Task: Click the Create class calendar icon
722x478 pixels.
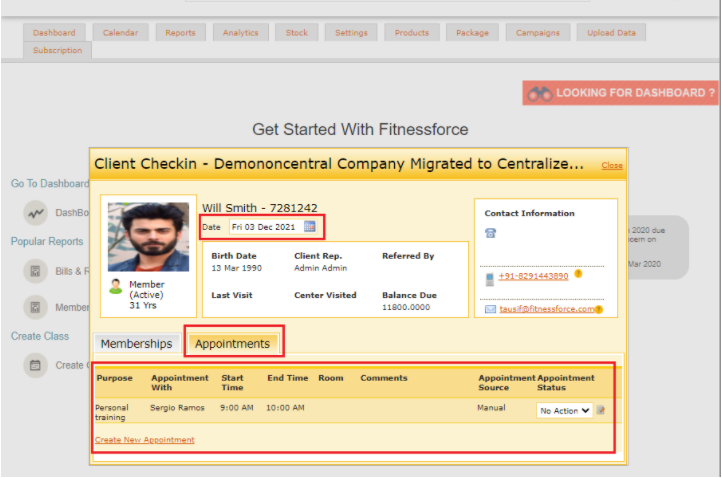Action: (35, 365)
